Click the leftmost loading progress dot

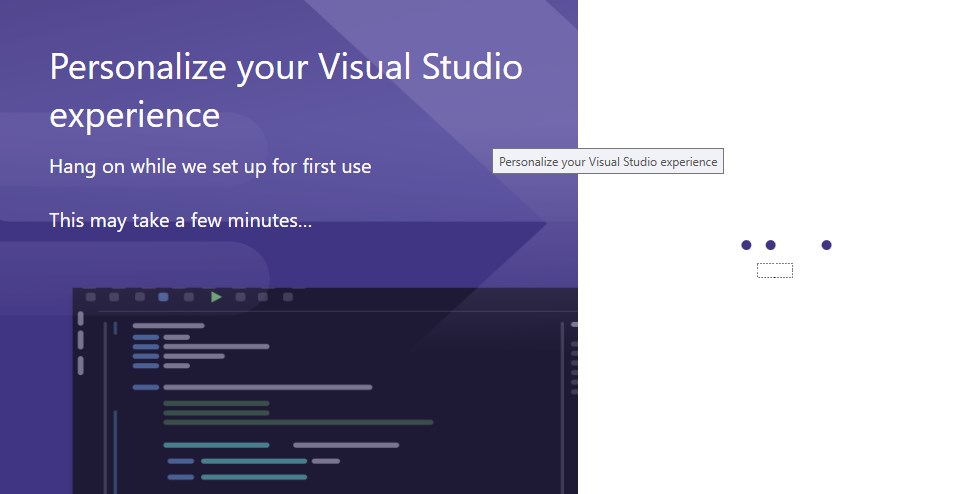point(746,245)
